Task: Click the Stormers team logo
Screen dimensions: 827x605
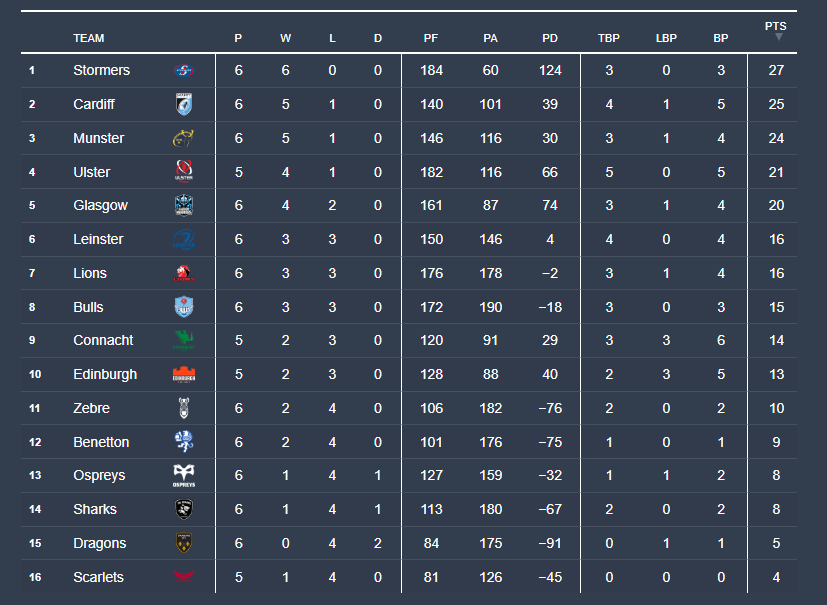Action: pos(183,70)
